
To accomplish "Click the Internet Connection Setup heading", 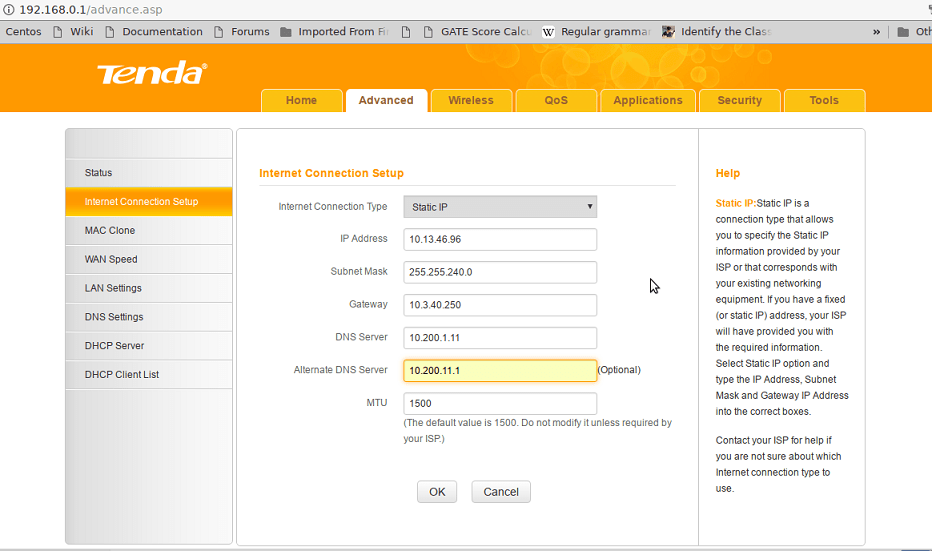I will click(x=331, y=173).
